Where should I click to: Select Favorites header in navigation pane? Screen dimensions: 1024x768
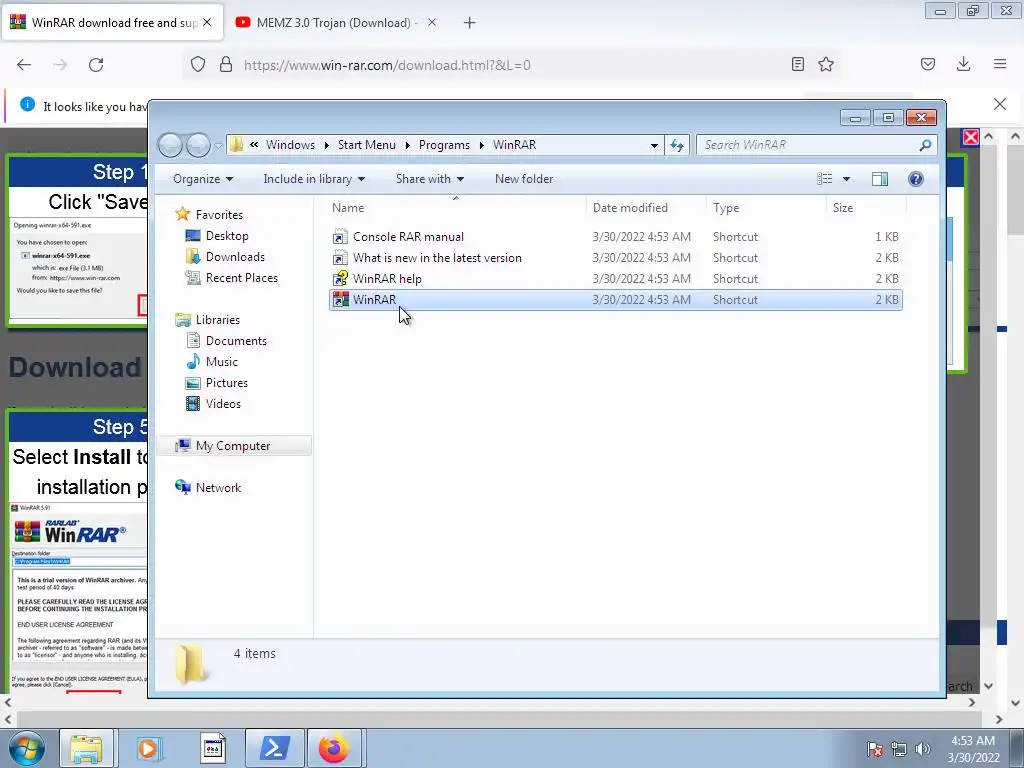click(219, 215)
